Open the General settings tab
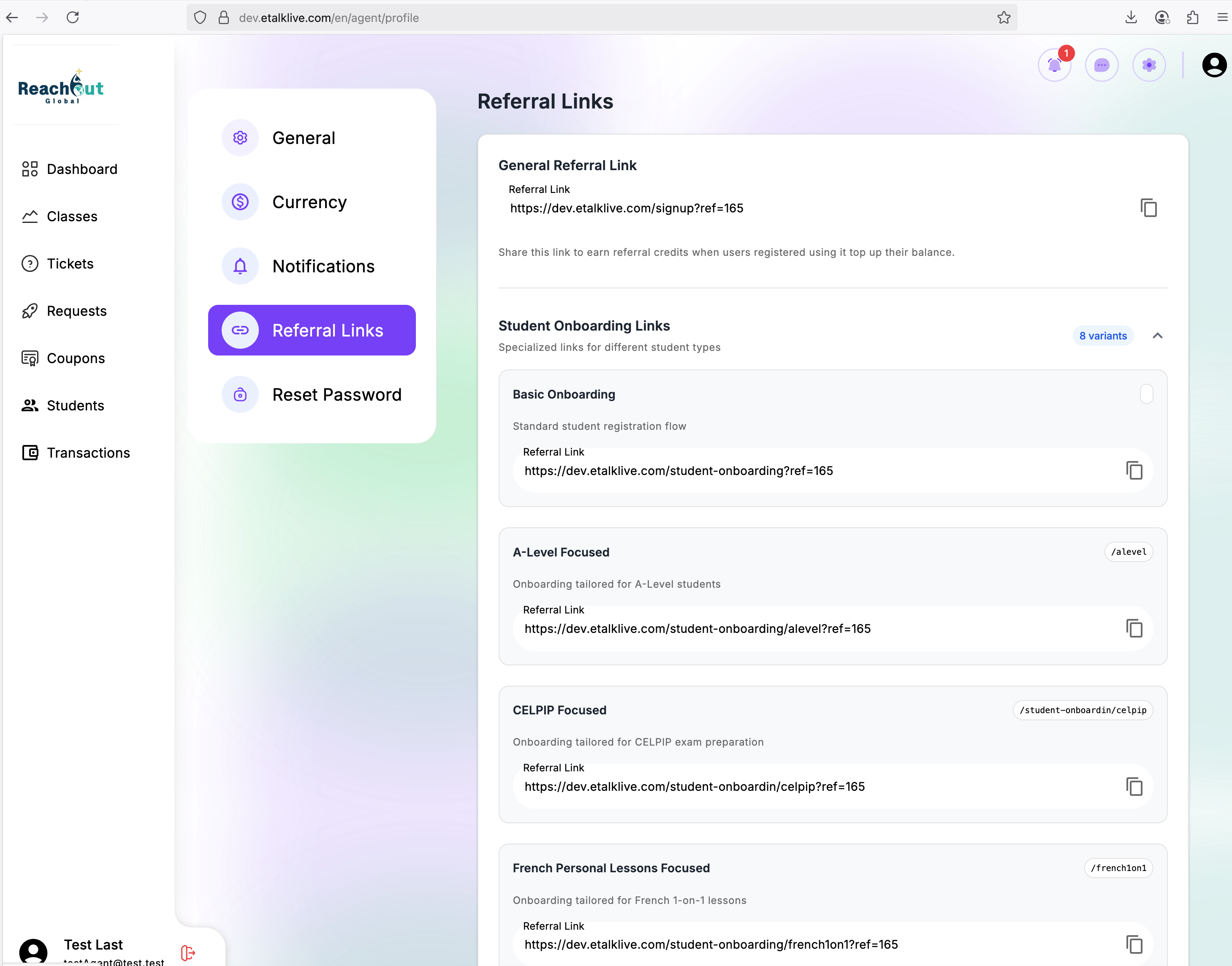Viewport: 1232px width, 966px height. pyautogui.click(x=304, y=138)
